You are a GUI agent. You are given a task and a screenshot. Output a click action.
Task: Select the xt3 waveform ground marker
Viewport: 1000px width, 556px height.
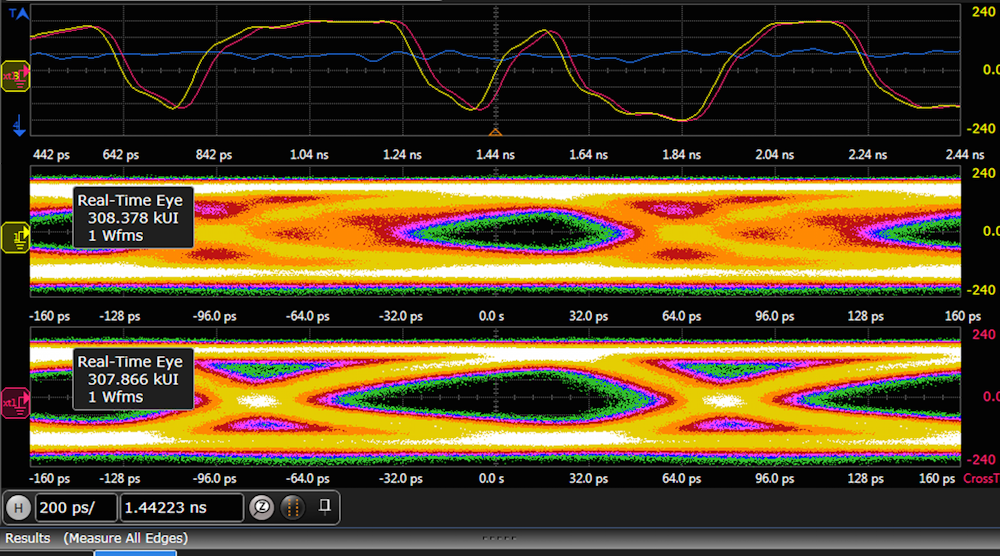tap(16, 75)
